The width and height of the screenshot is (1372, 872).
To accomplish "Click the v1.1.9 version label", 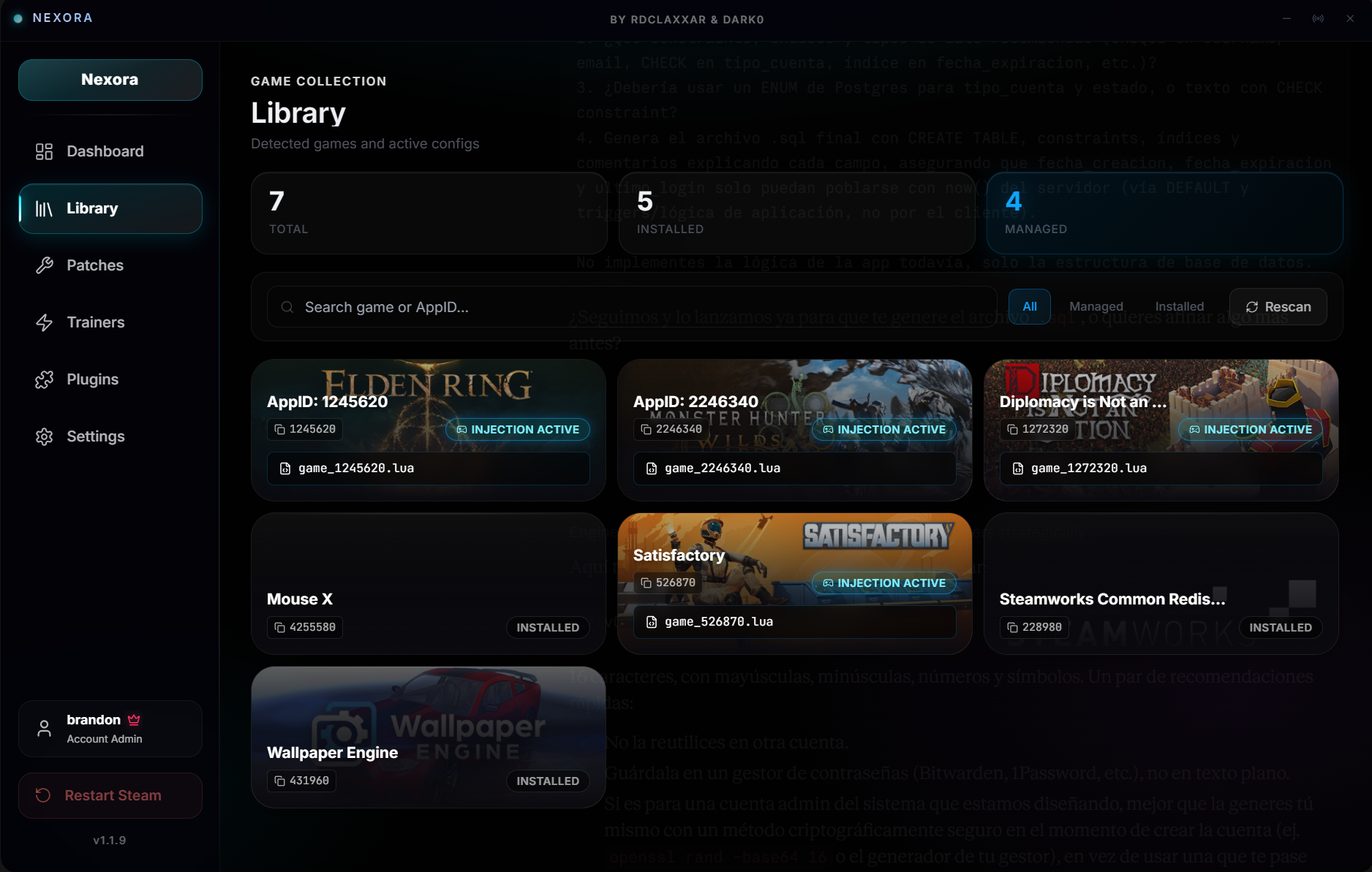I will 110,841.
